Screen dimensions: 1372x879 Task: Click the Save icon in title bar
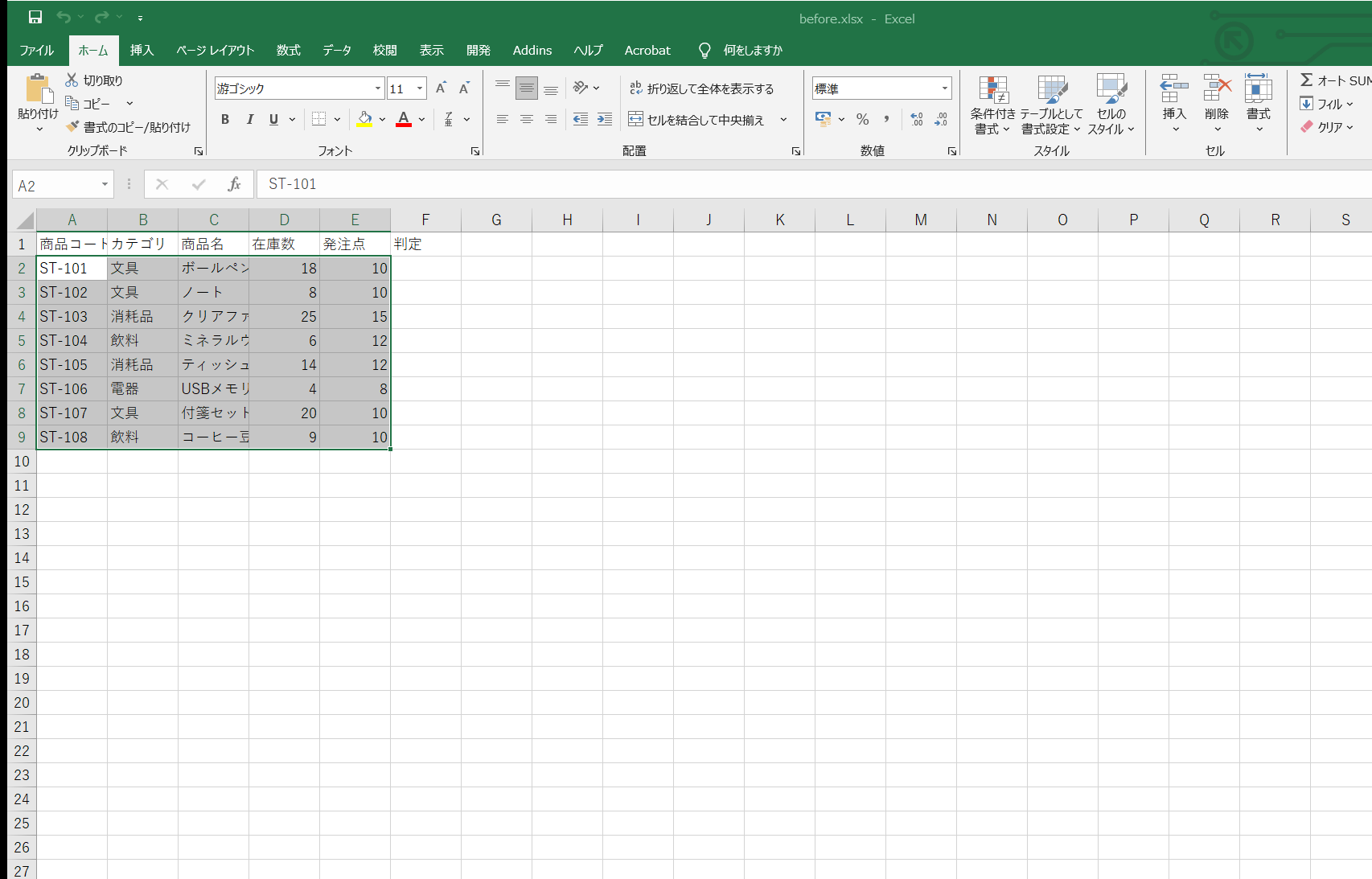pyautogui.click(x=35, y=17)
